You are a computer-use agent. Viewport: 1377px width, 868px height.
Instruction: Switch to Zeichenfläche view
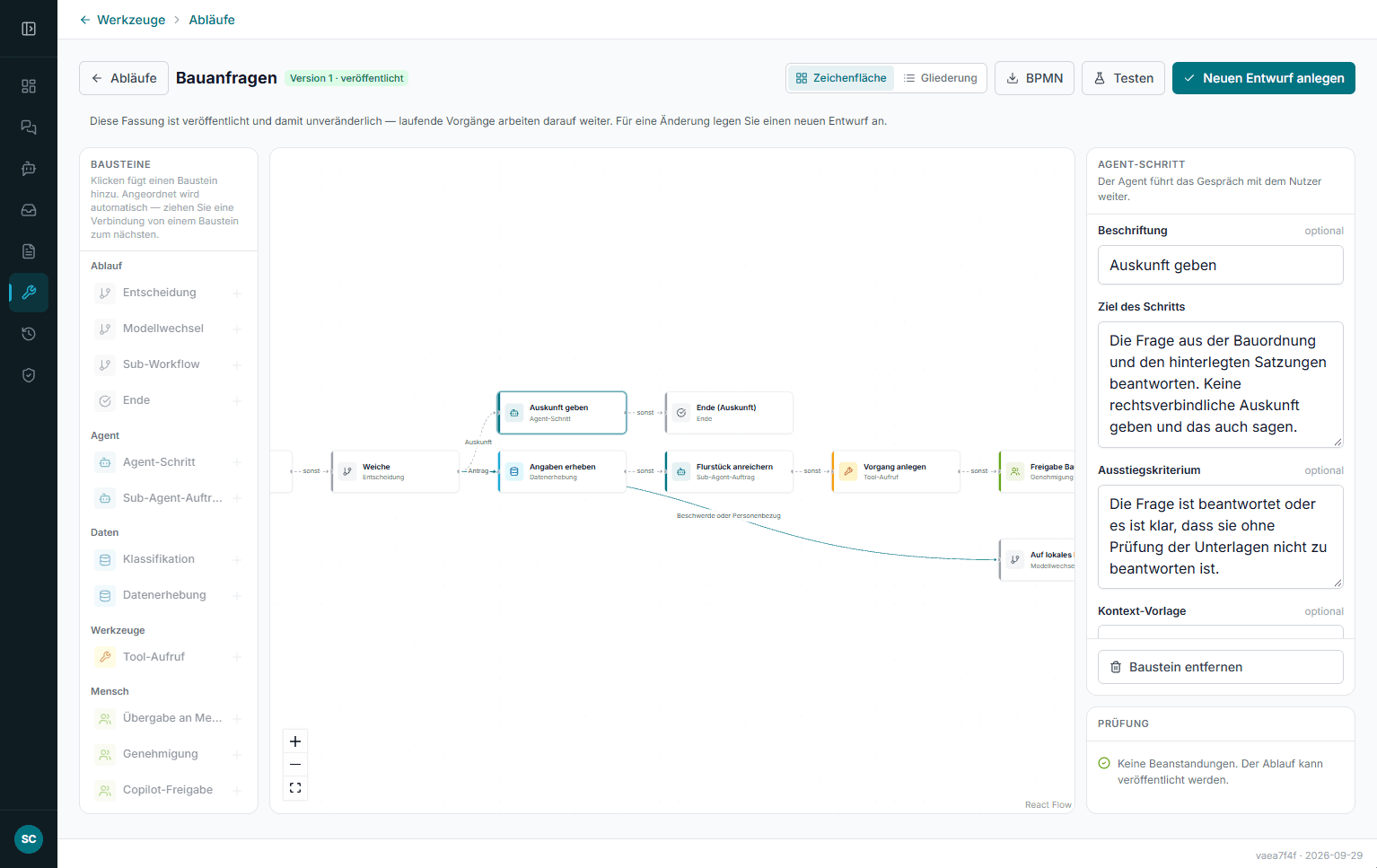click(x=841, y=78)
